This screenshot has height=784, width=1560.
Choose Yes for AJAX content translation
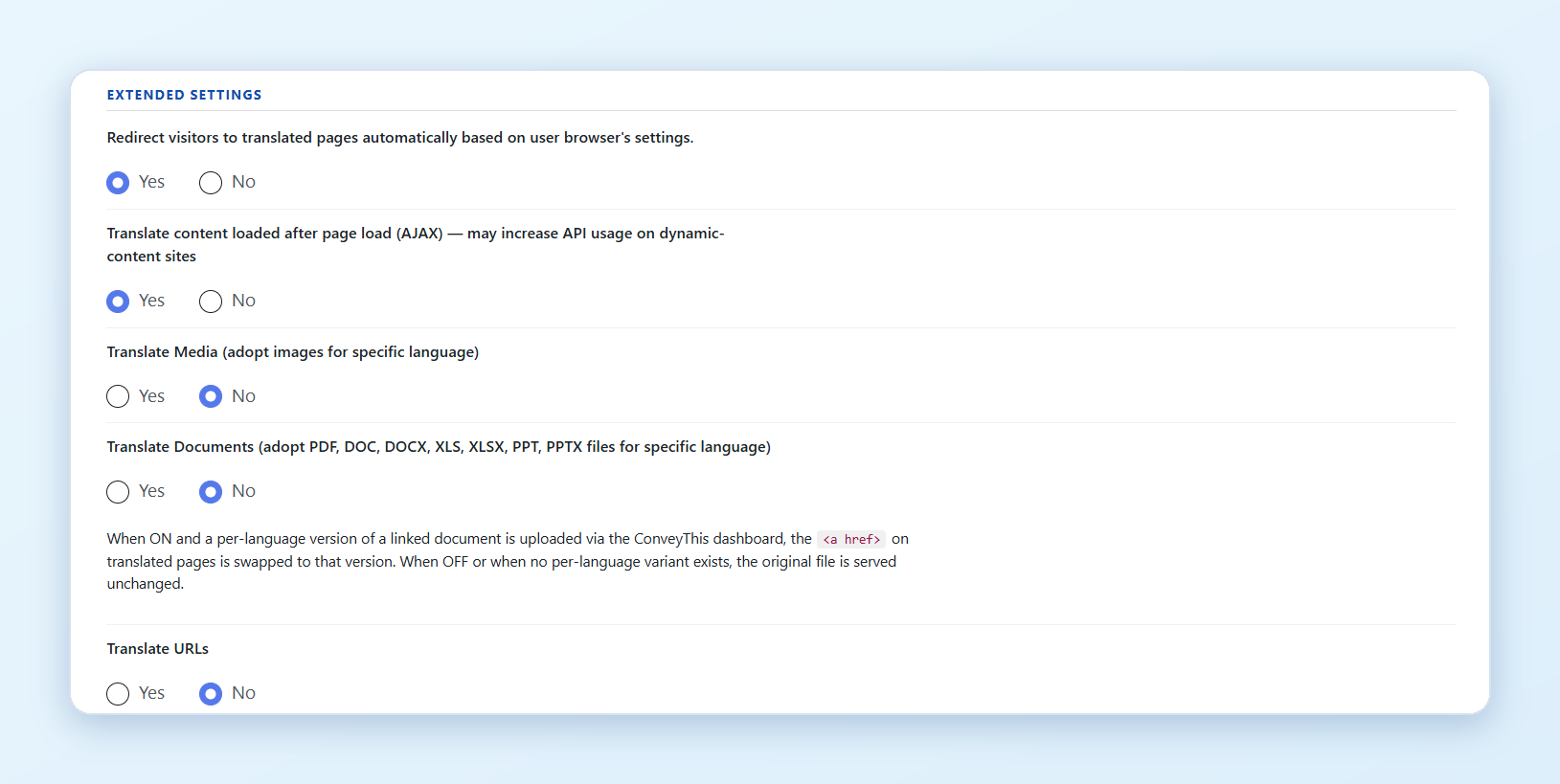(118, 301)
